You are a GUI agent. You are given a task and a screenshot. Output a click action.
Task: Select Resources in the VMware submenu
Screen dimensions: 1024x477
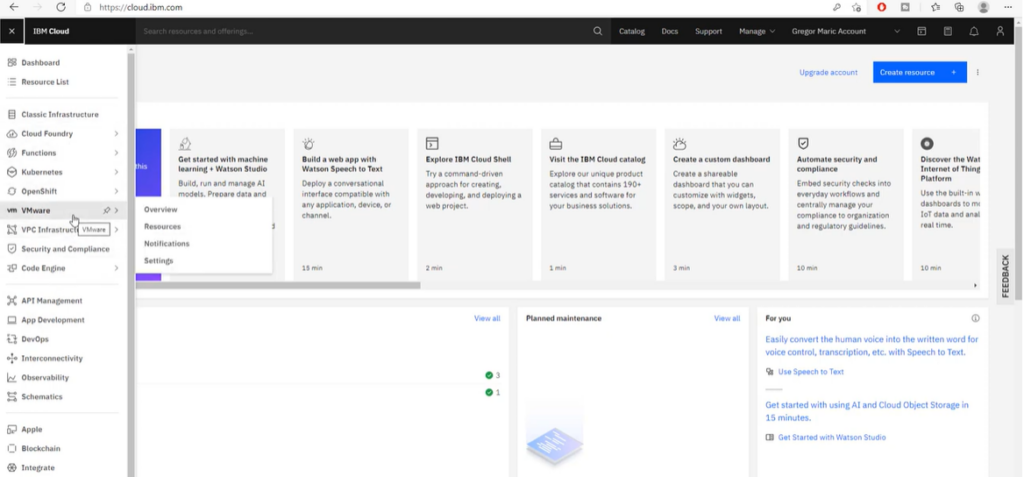click(163, 227)
